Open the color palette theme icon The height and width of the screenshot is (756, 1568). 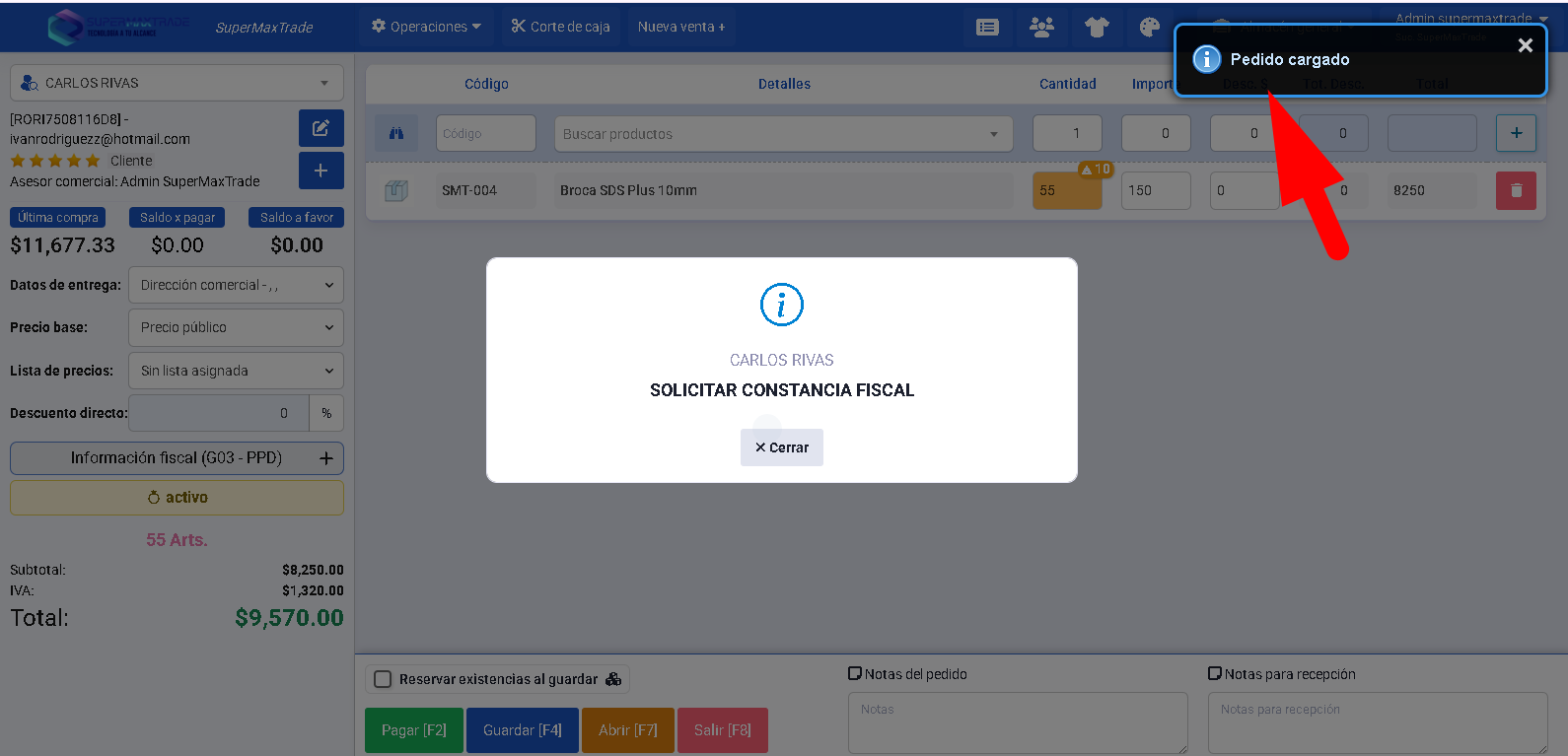tap(1150, 28)
